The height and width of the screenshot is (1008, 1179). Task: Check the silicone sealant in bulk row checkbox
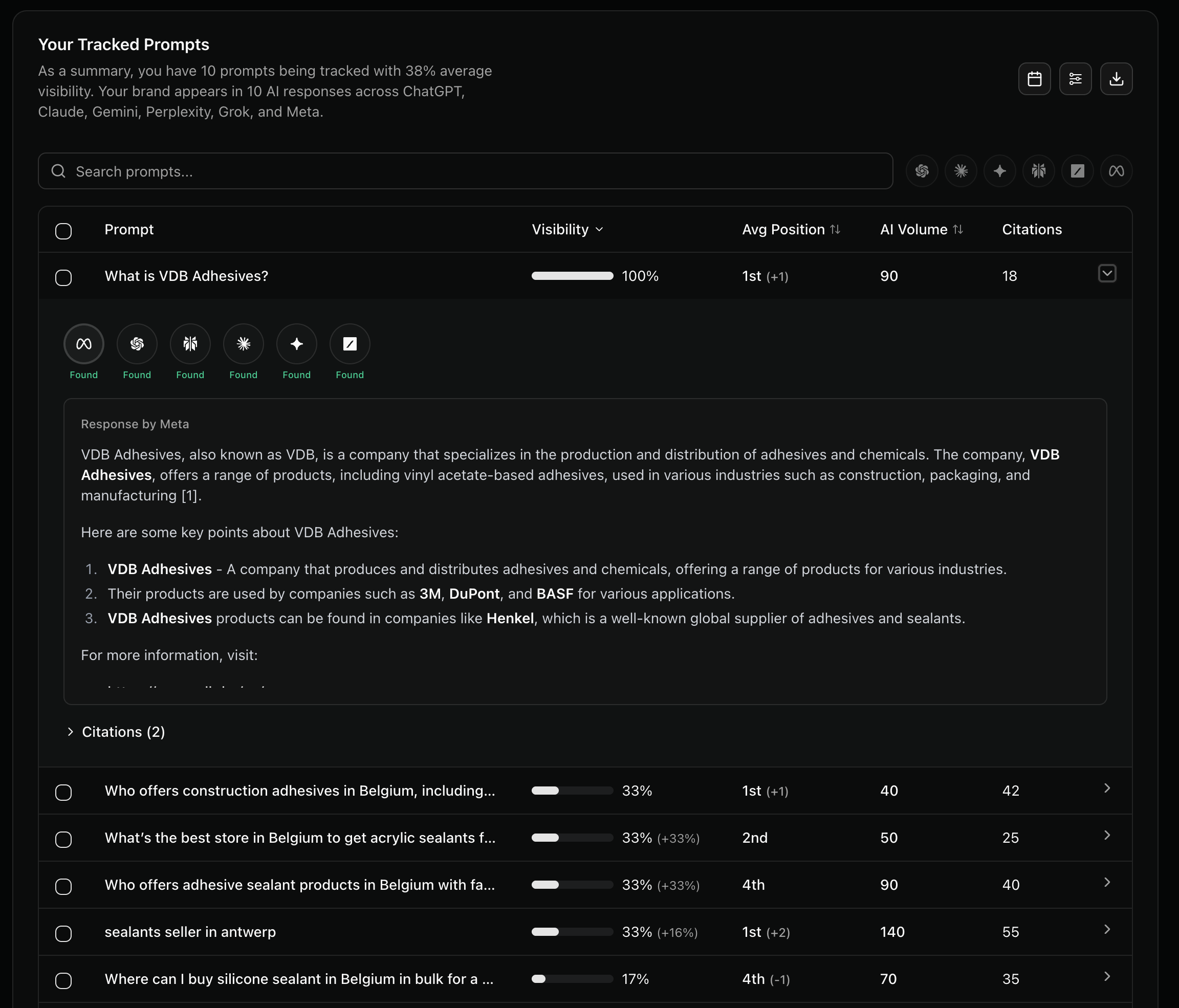[x=63, y=981]
